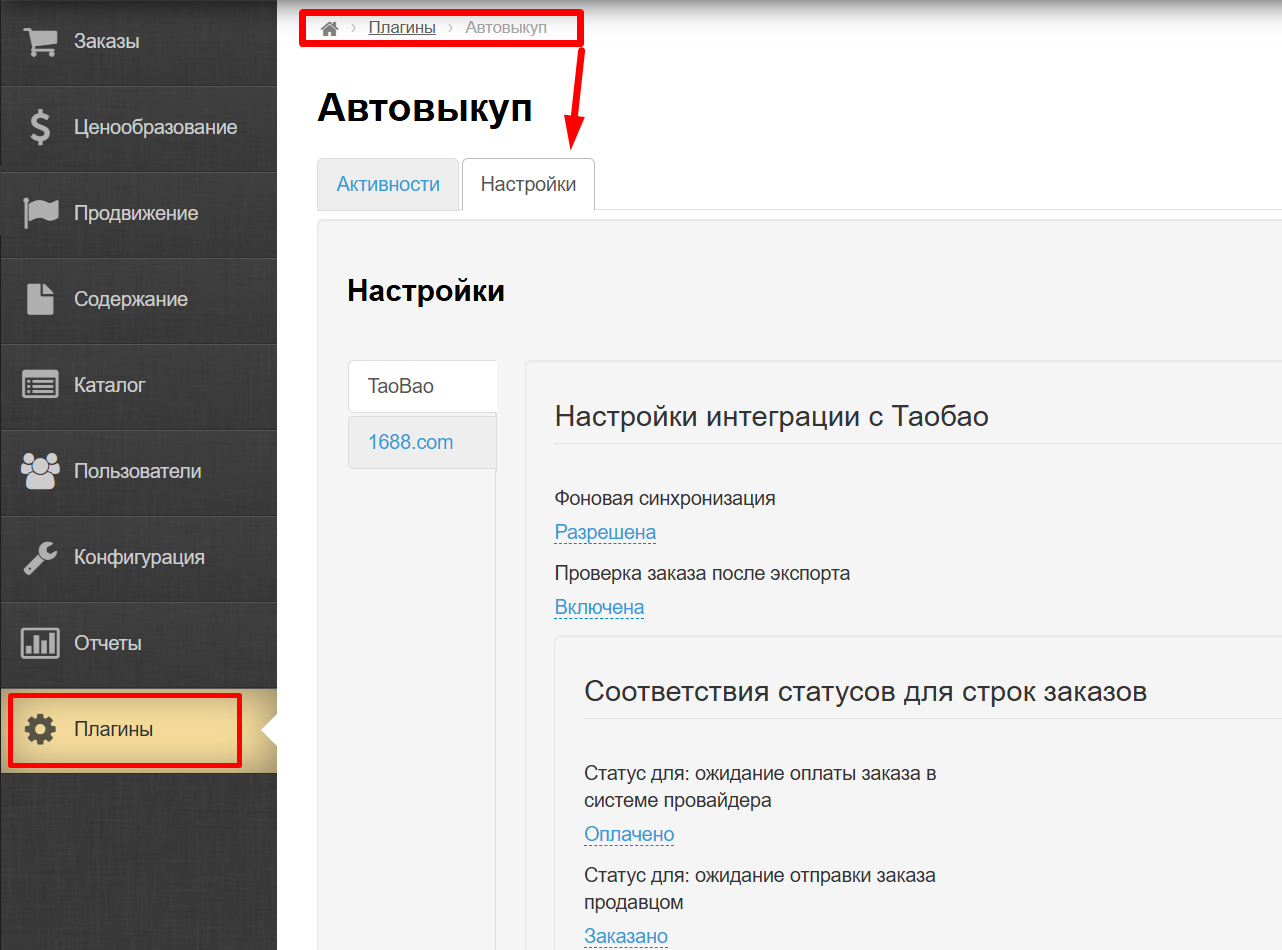This screenshot has width=1282, height=950.
Task: Go to home via breadcrumb house icon
Action: click(x=329, y=28)
